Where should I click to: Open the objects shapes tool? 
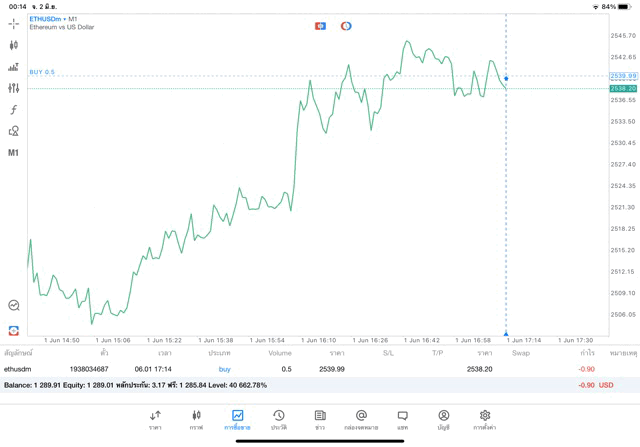tap(14, 131)
